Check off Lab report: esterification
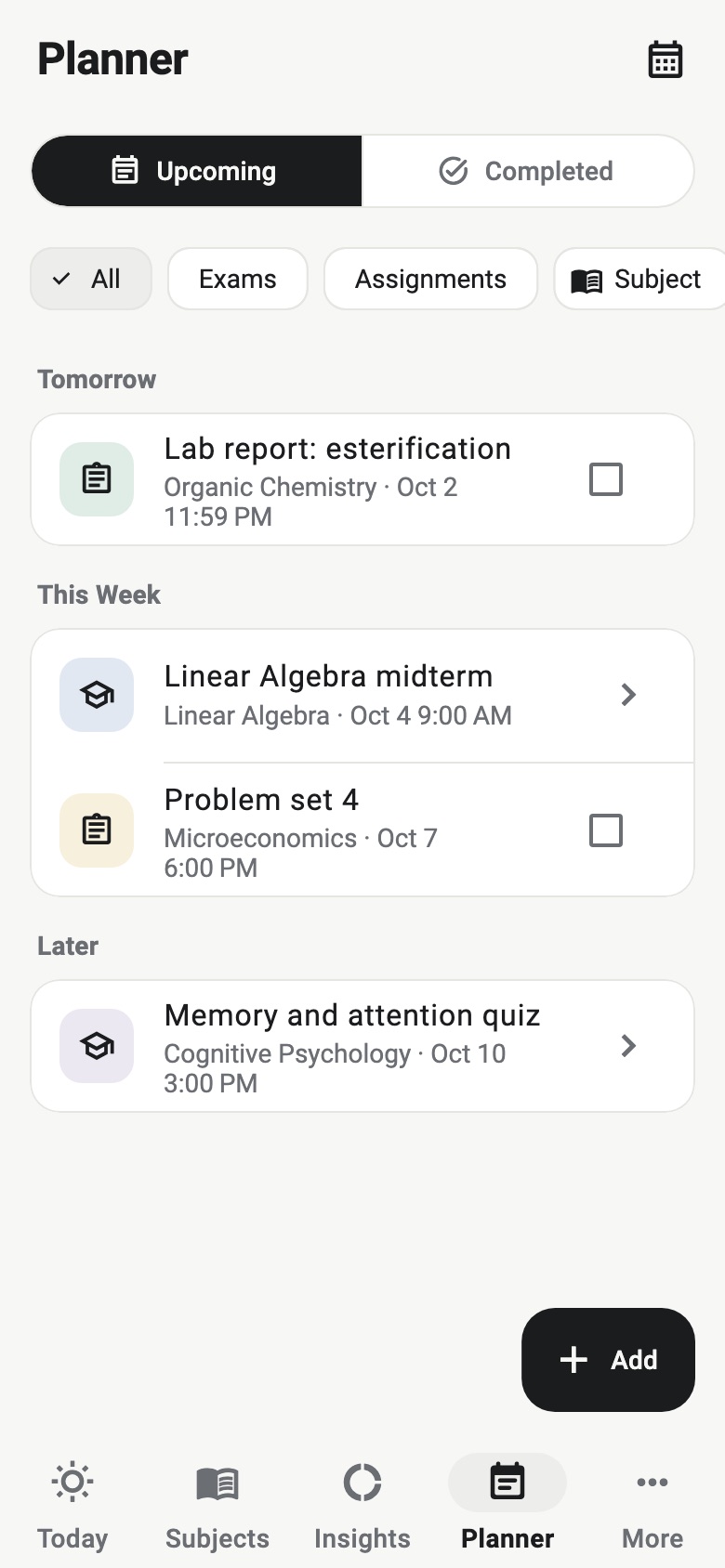The width and height of the screenshot is (725, 1568). point(606,479)
